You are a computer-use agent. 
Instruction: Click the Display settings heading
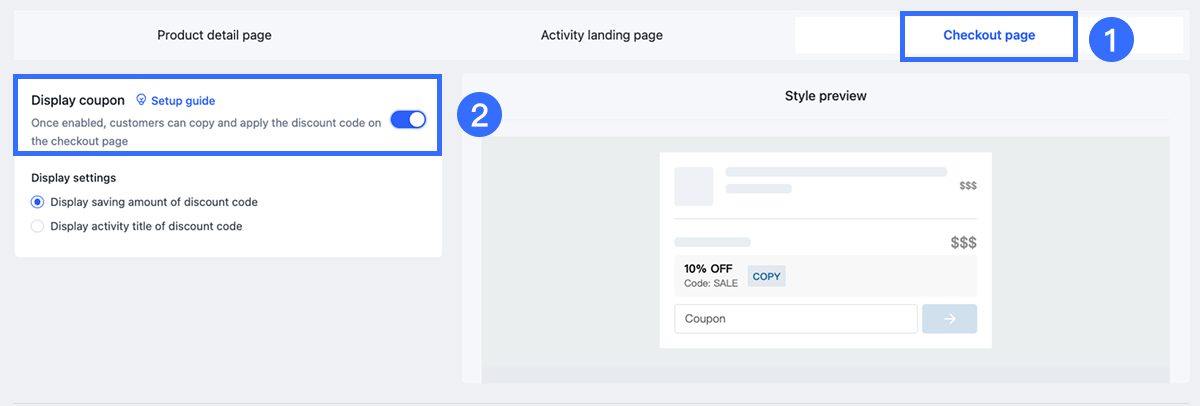coord(74,178)
